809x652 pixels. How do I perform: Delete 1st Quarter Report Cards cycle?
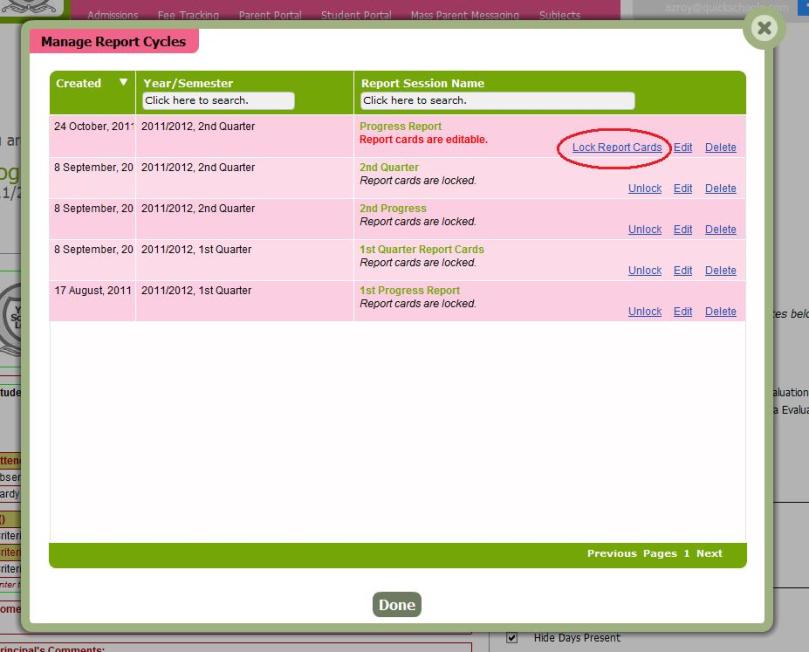[x=720, y=271]
